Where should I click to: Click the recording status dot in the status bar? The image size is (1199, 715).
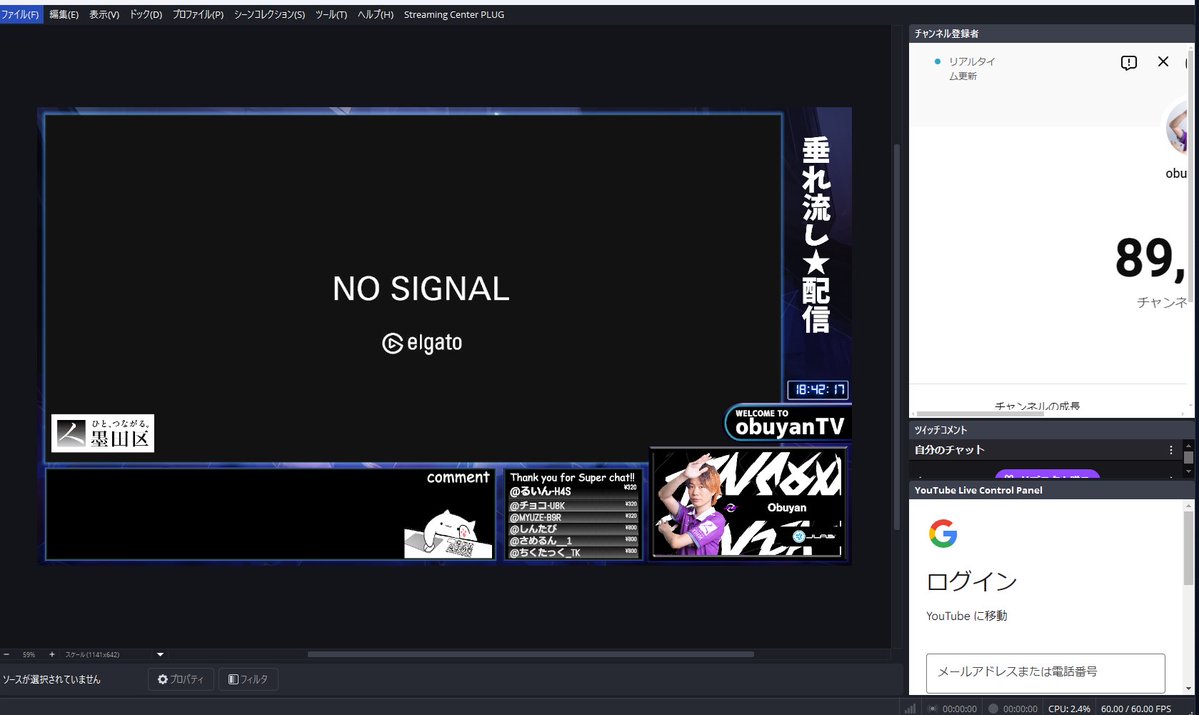(994, 708)
